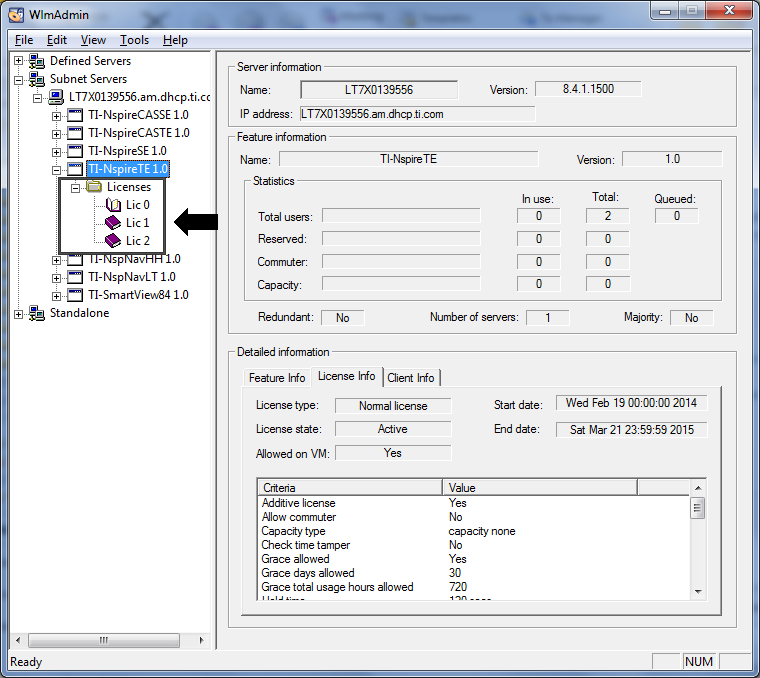Expand the Standalone tree node
The width and height of the screenshot is (760, 678).
(x=18, y=313)
